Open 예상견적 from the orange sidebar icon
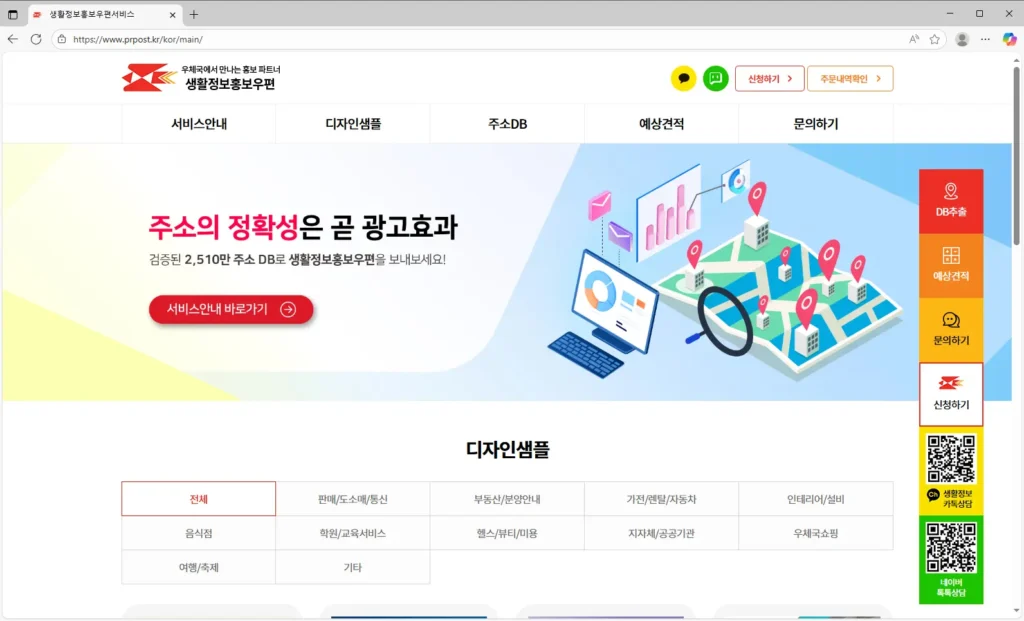Screen dimensions: 1024x621 951,264
